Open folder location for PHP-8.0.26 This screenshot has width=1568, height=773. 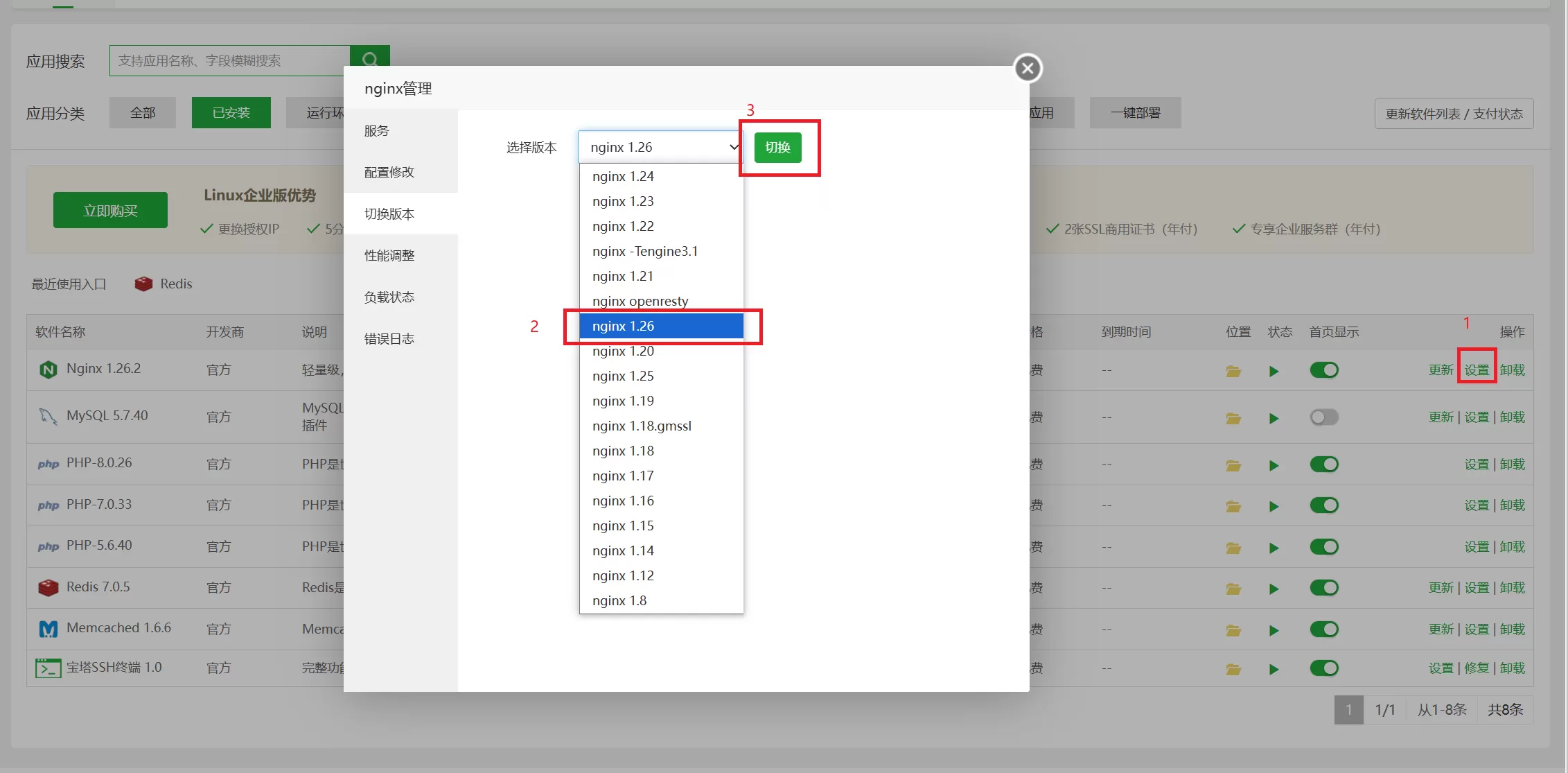(1233, 465)
